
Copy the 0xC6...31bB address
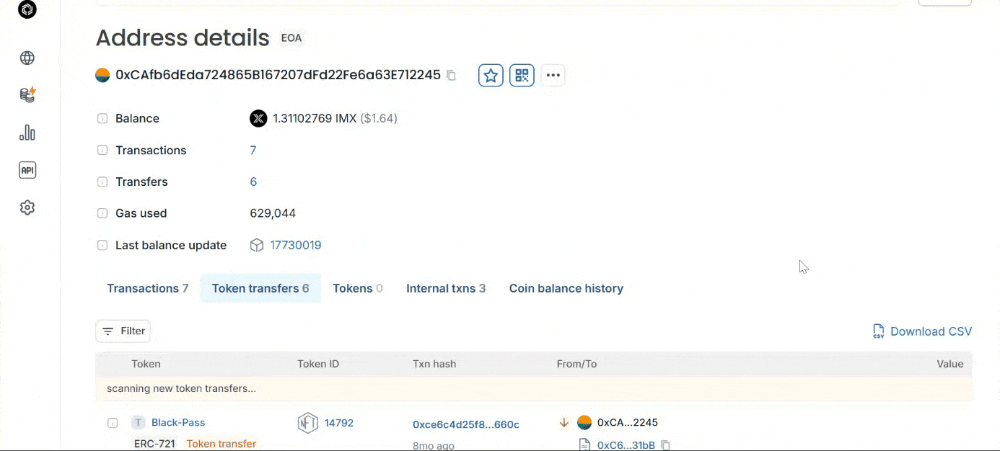(x=665, y=445)
